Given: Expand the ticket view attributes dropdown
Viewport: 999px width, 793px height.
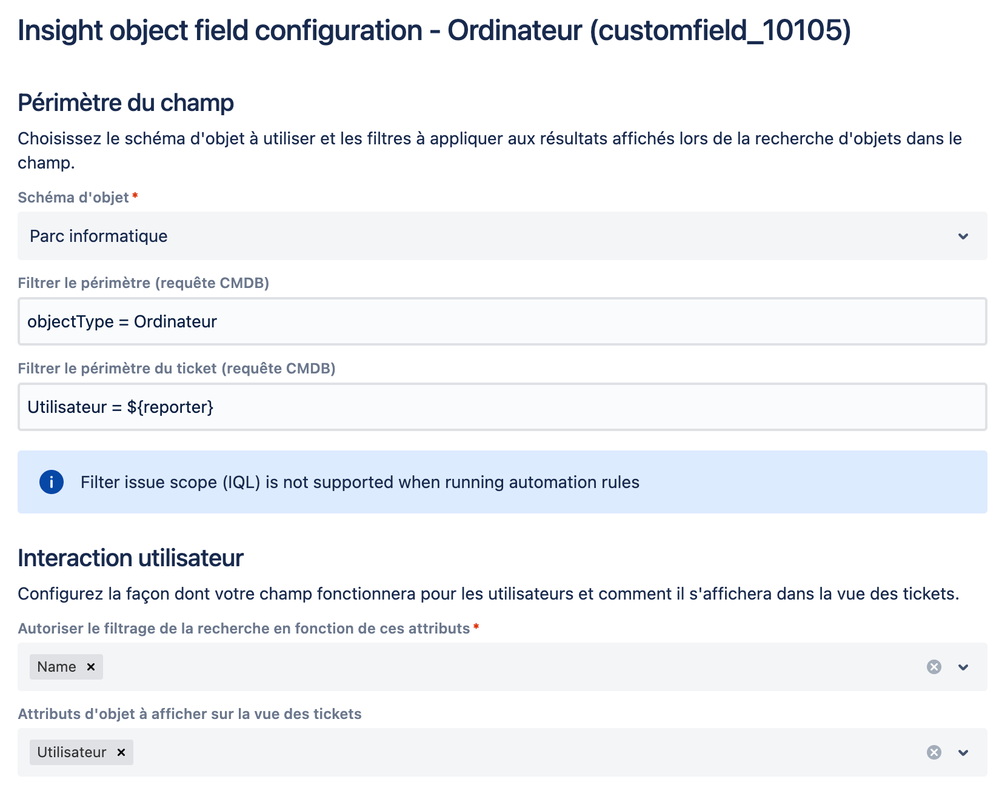Looking at the screenshot, I should [963, 752].
